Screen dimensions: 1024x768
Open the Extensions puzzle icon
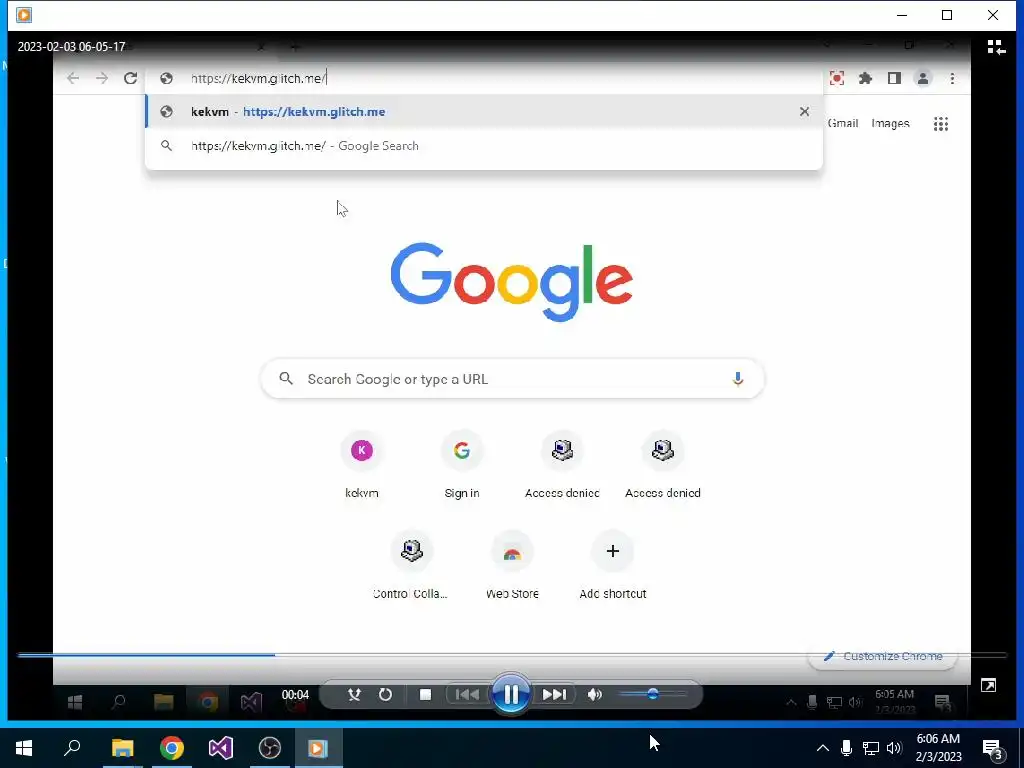coord(865,78)
